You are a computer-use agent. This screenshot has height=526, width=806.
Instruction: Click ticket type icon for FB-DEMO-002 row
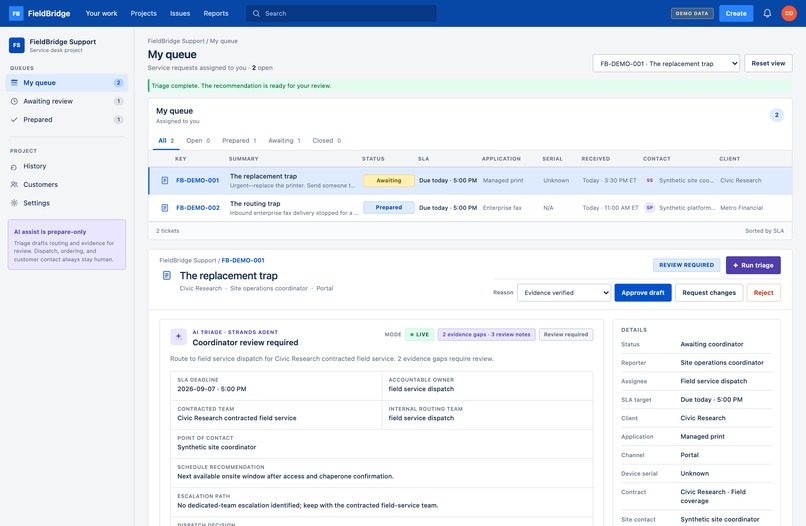164,208
